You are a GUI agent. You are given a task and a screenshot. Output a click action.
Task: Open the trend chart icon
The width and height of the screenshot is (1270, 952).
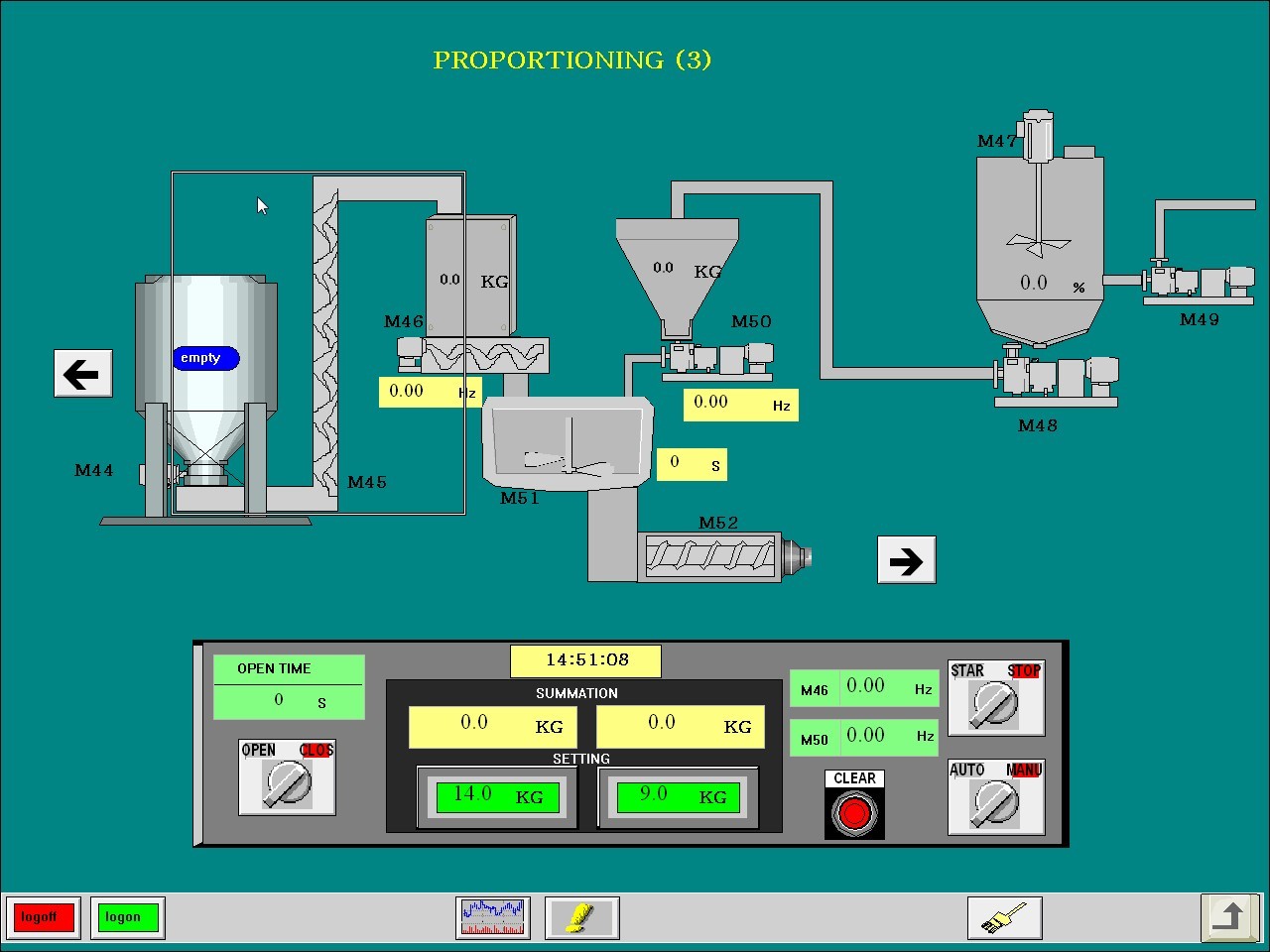(x=493, y=917)
